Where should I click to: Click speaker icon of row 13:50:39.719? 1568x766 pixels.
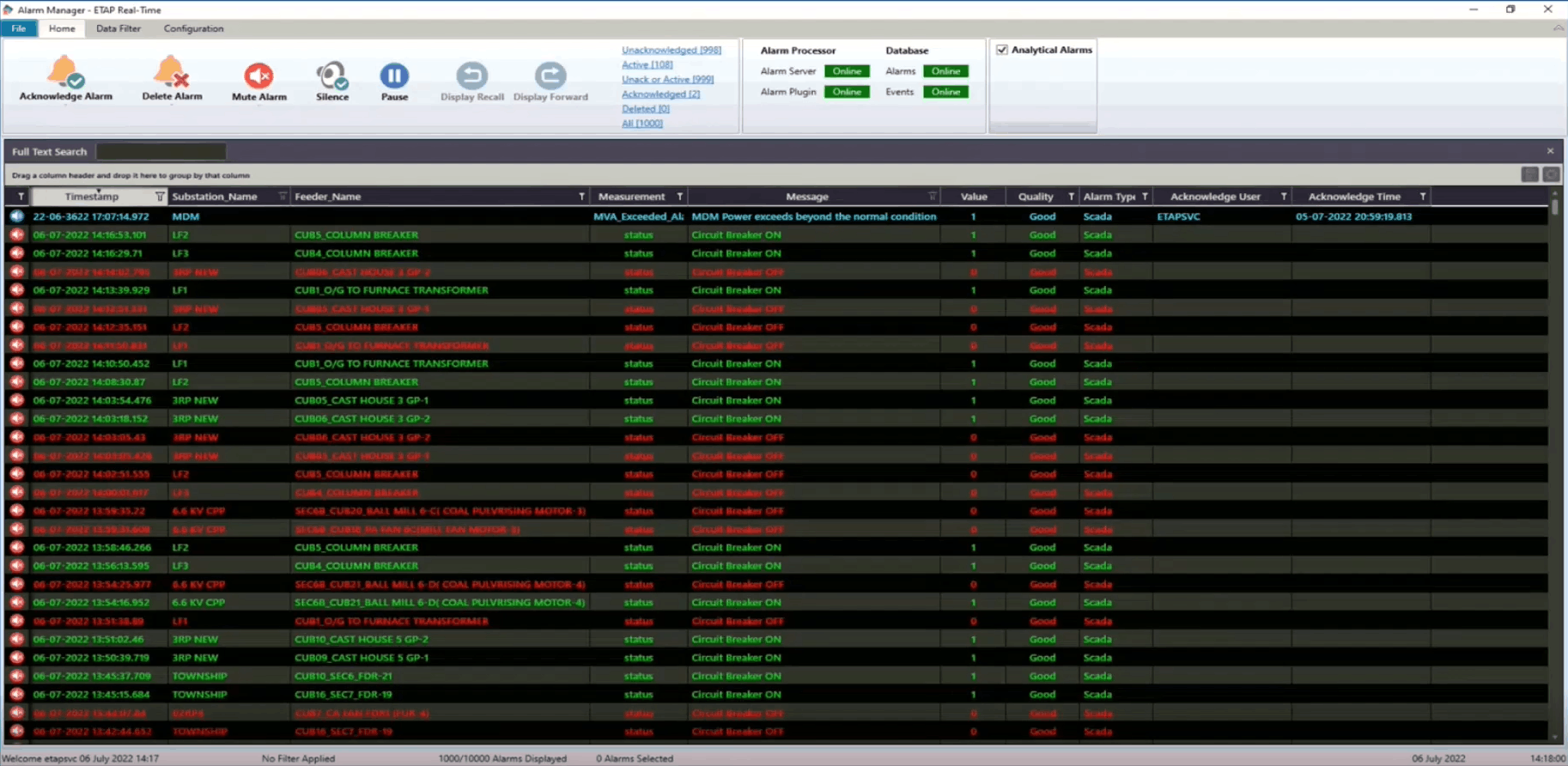pyautogui.click(x=16, y=658)
